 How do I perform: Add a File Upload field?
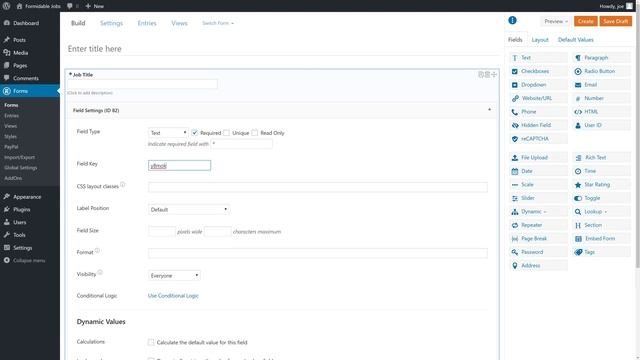(538, 158)
